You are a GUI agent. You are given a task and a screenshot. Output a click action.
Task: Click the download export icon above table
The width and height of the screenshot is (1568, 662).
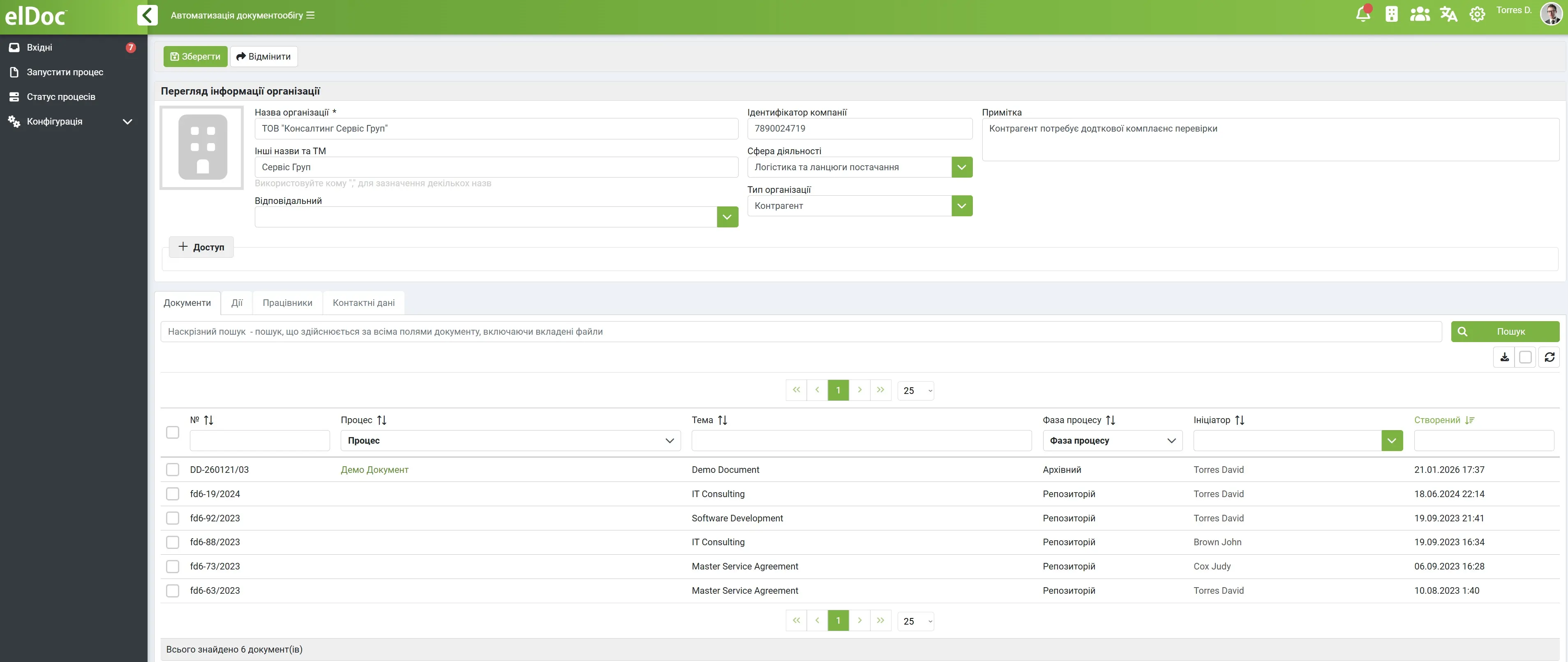[x=1504, y=357]
